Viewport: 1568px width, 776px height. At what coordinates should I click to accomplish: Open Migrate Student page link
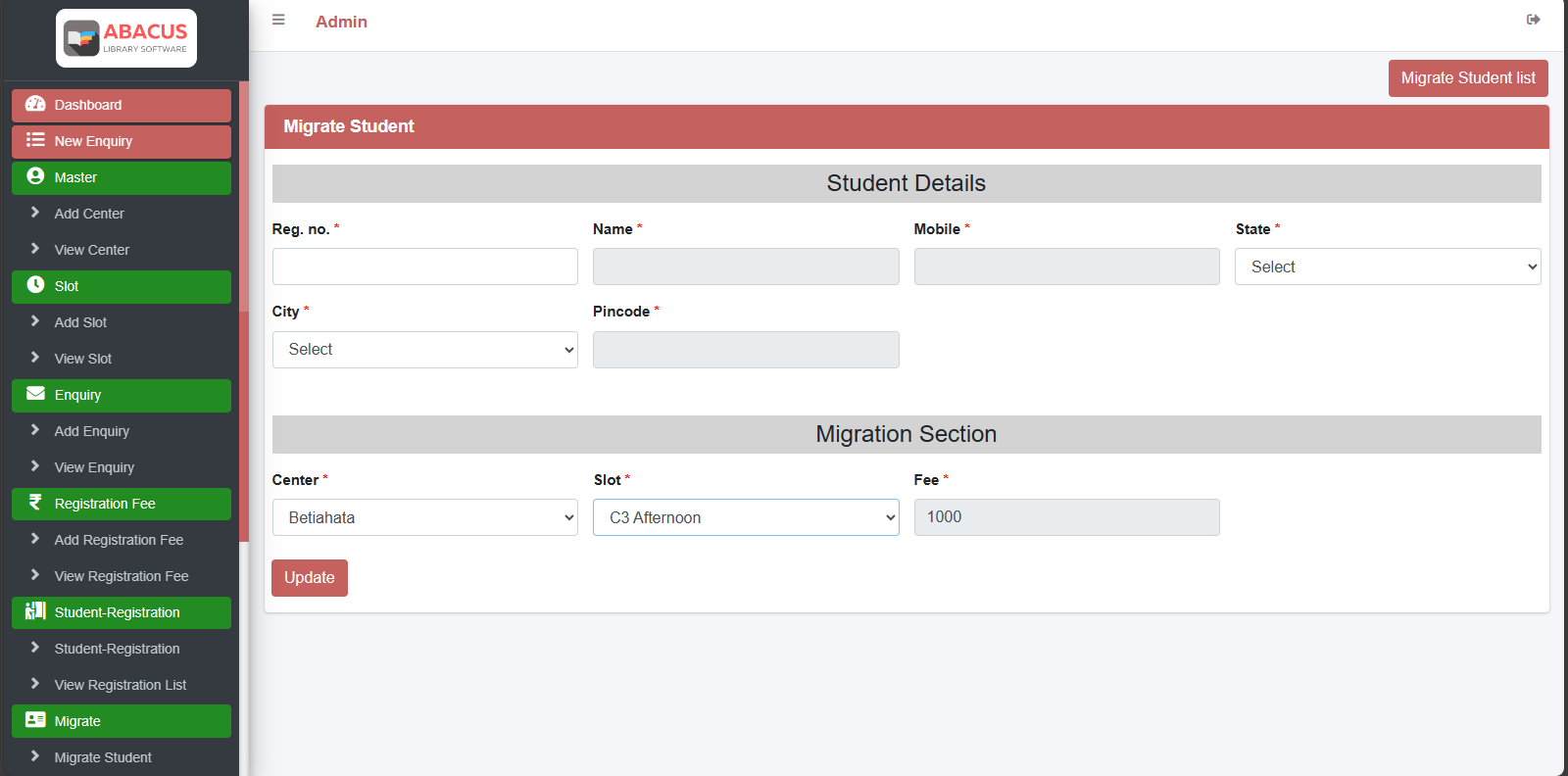coord(103,757)
